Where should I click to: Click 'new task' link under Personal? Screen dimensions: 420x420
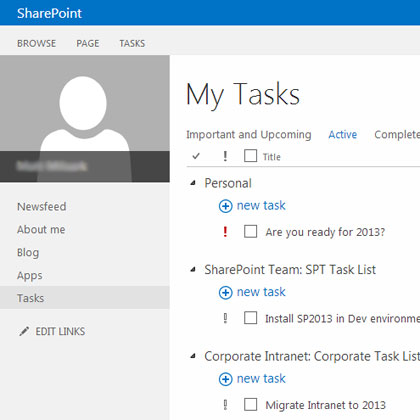pyautogui.click(x=261, y=205)
